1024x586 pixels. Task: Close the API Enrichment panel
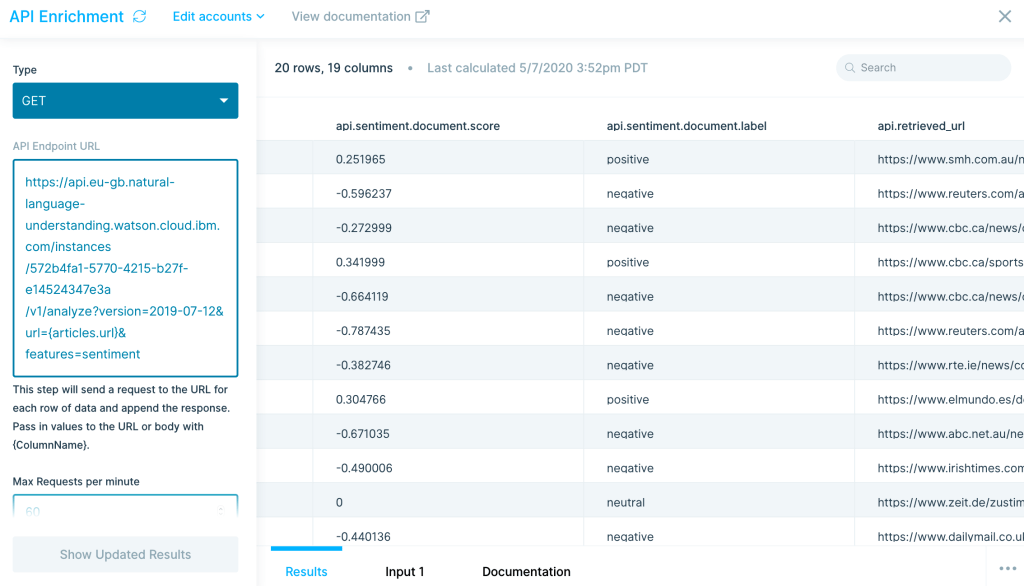[x=1004, y=17]
